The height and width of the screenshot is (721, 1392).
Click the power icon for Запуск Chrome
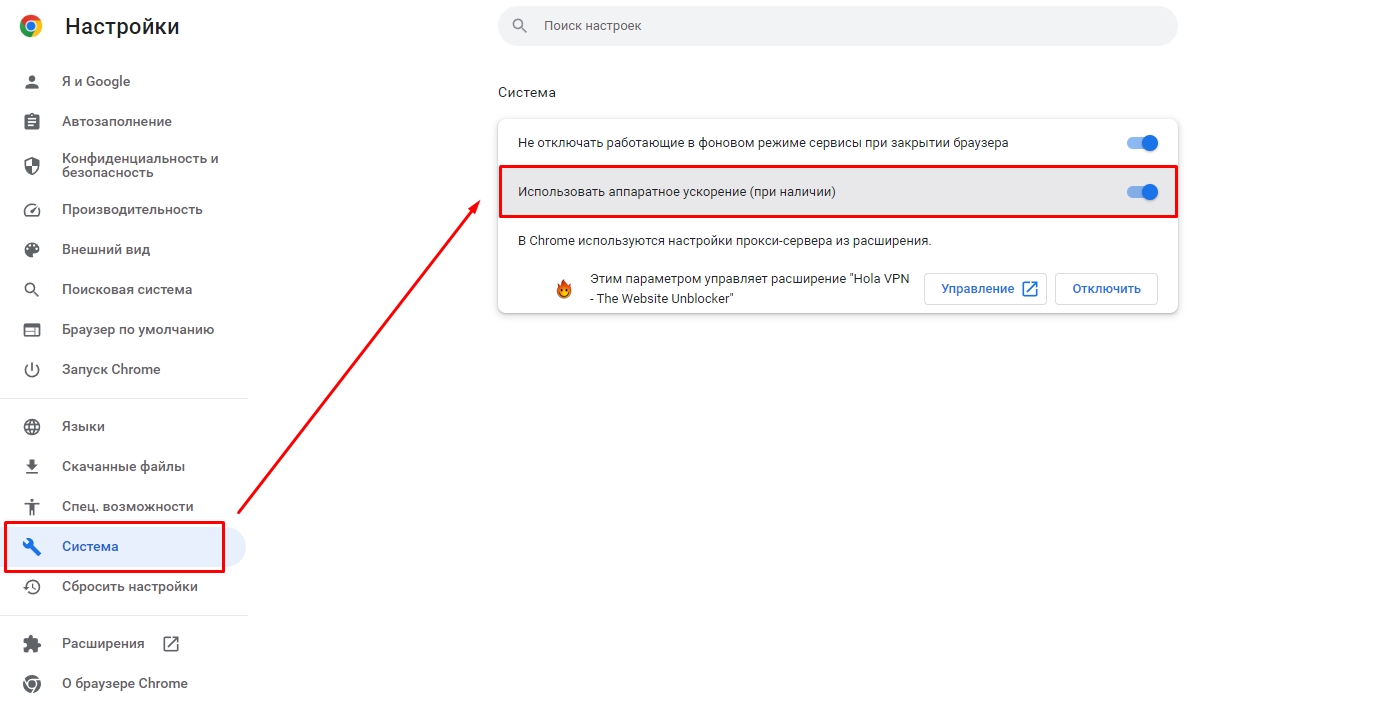(x=32, y=370)
